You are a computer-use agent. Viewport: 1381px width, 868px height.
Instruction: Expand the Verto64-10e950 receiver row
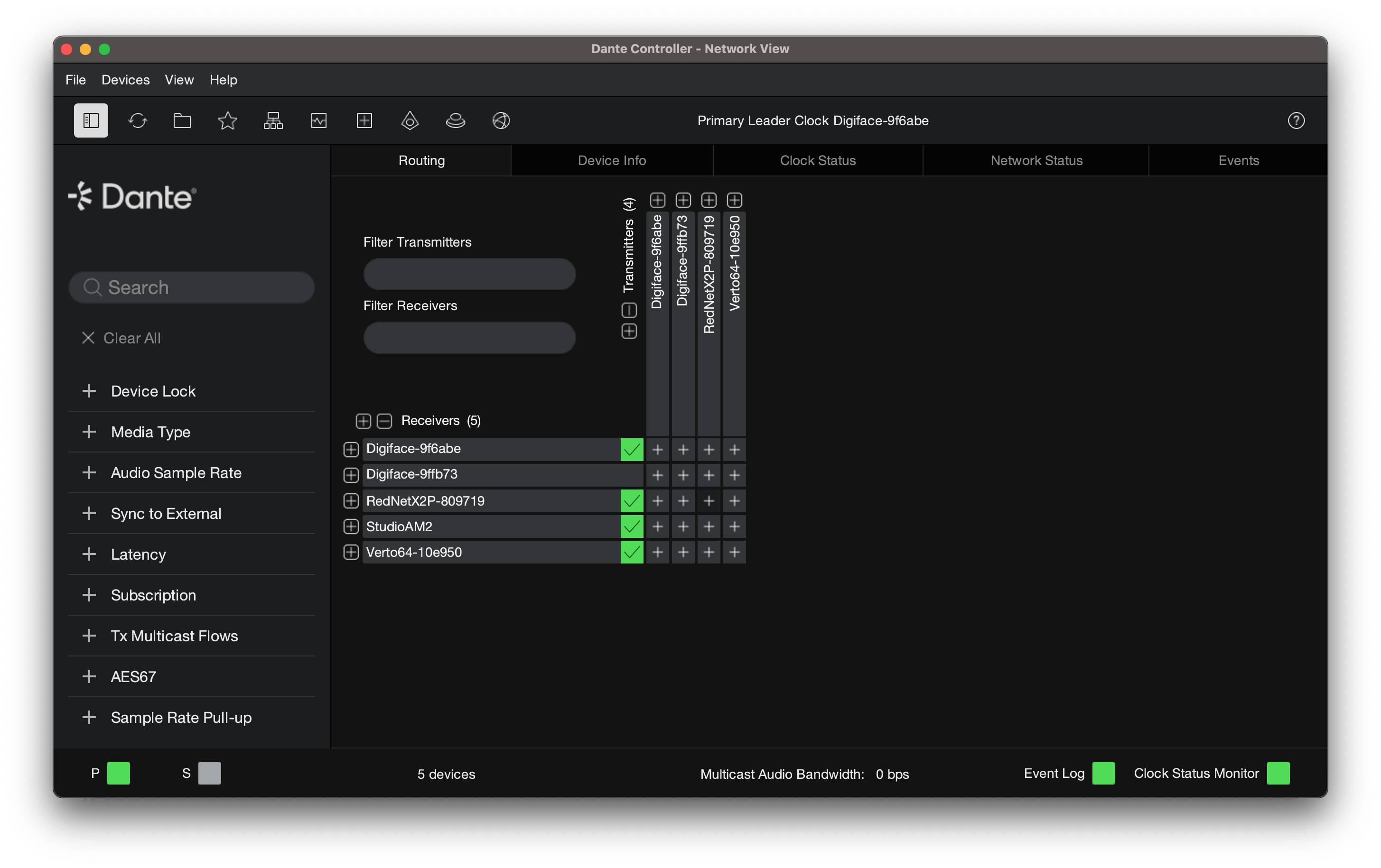(351, 552)
